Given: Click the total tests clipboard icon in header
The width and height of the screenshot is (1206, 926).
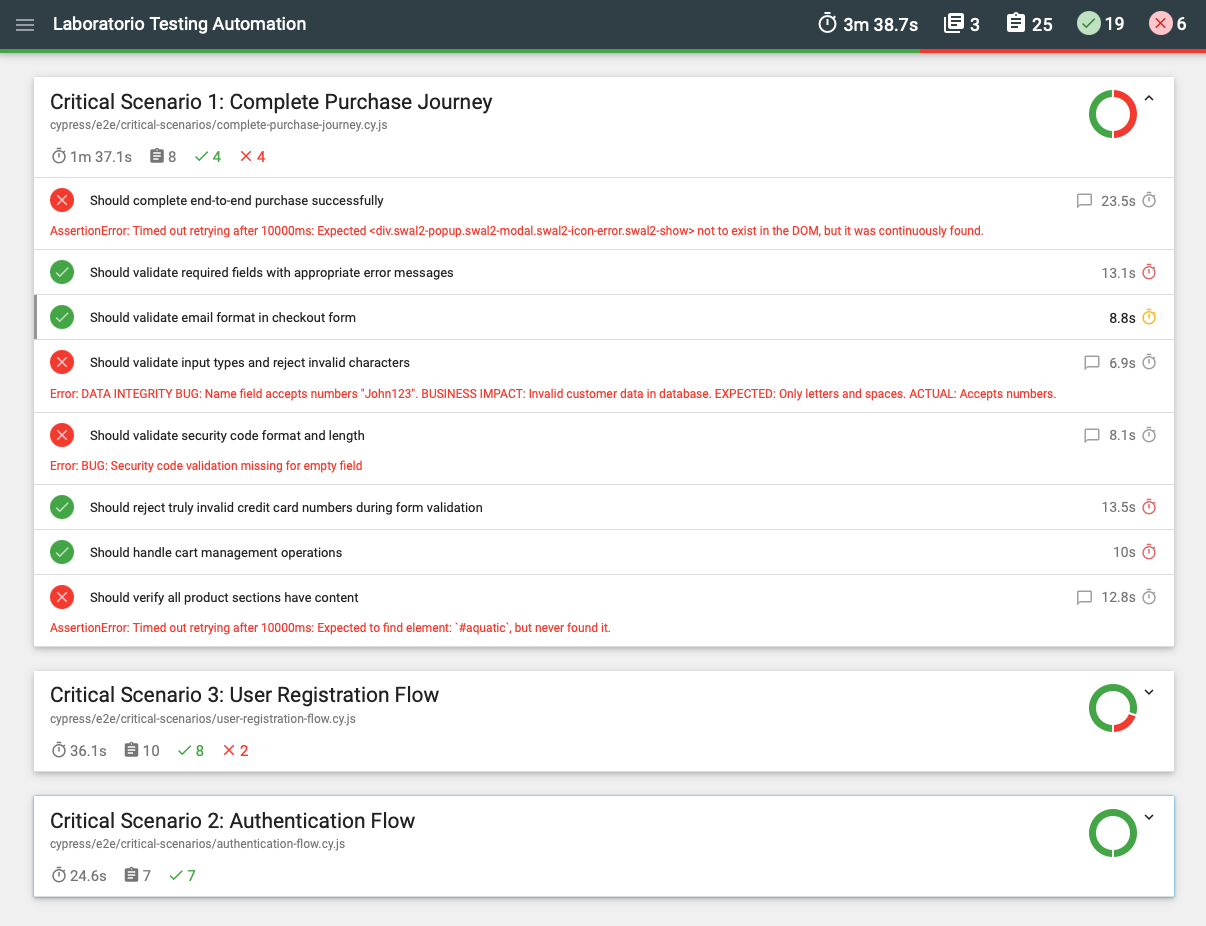Looking at the screenshot, I should click(x=1016, y=23).
